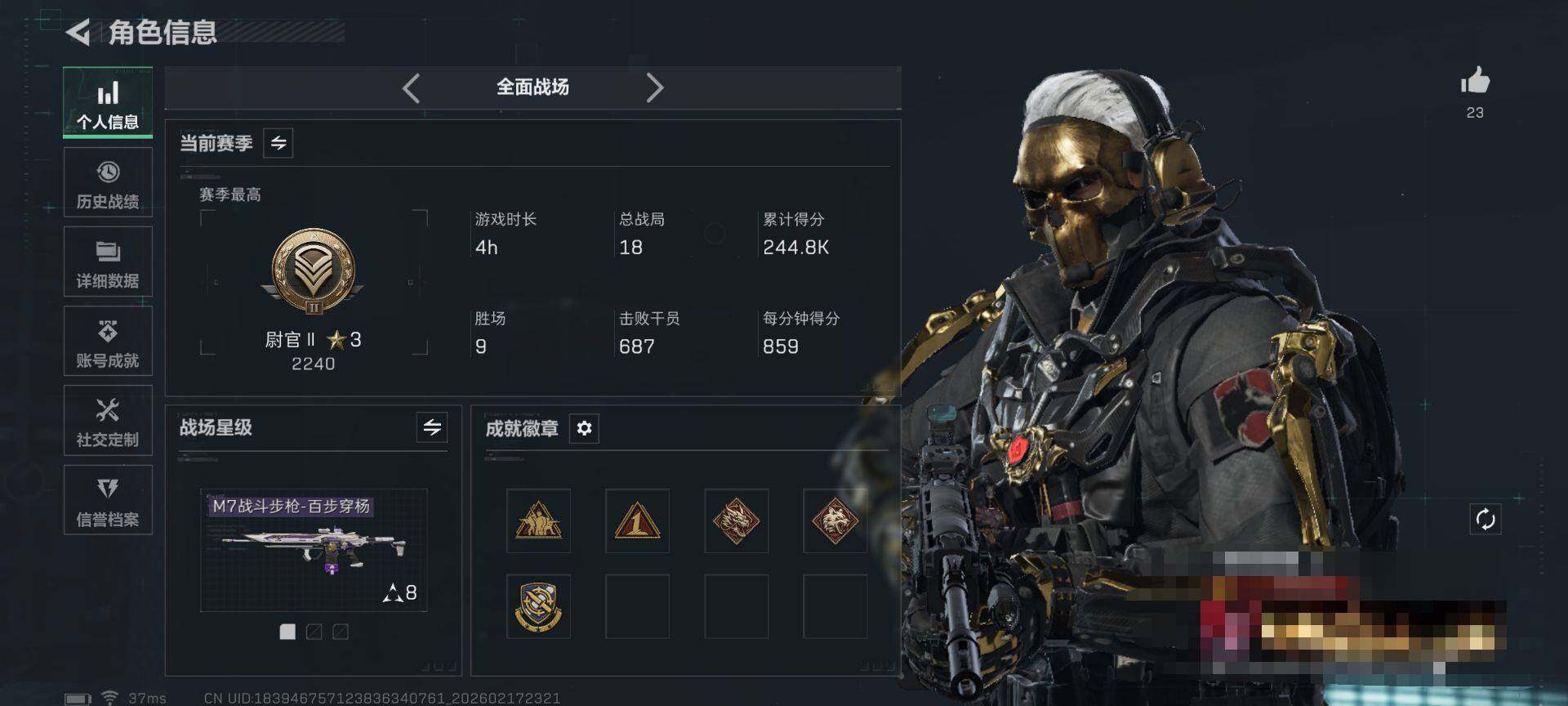Switch to next mode with right chevron
The width and height of the screenshot is (1568, 706).
coord(654,87)
